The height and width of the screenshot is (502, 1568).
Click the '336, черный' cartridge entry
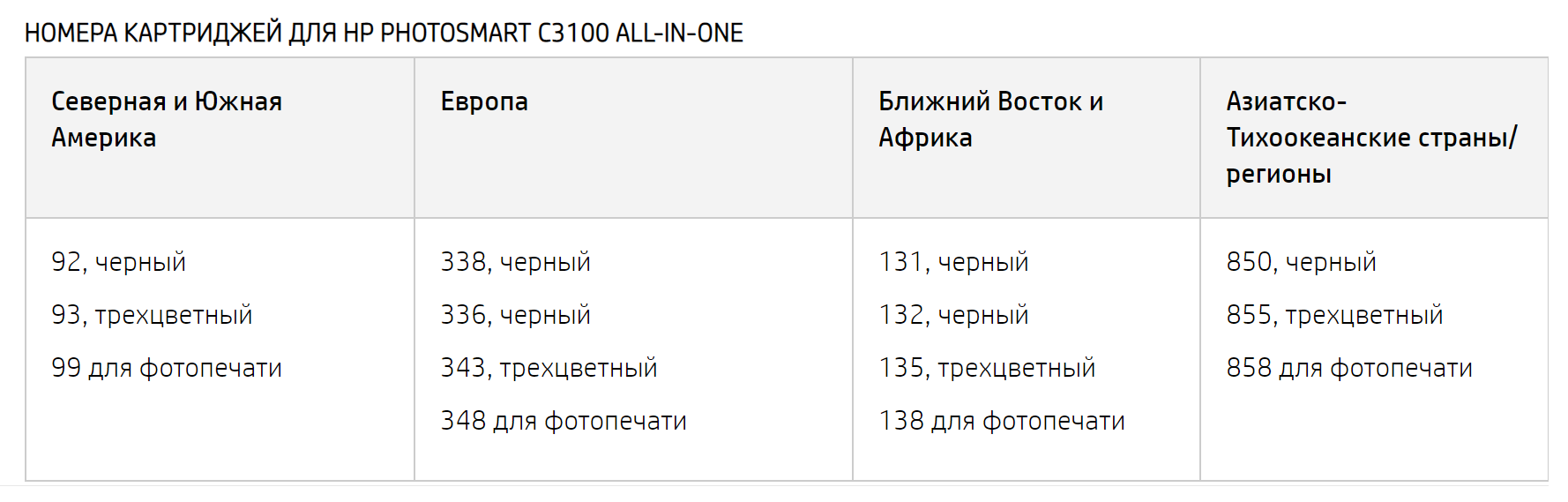pyautogui.click(x=516, y=315)
